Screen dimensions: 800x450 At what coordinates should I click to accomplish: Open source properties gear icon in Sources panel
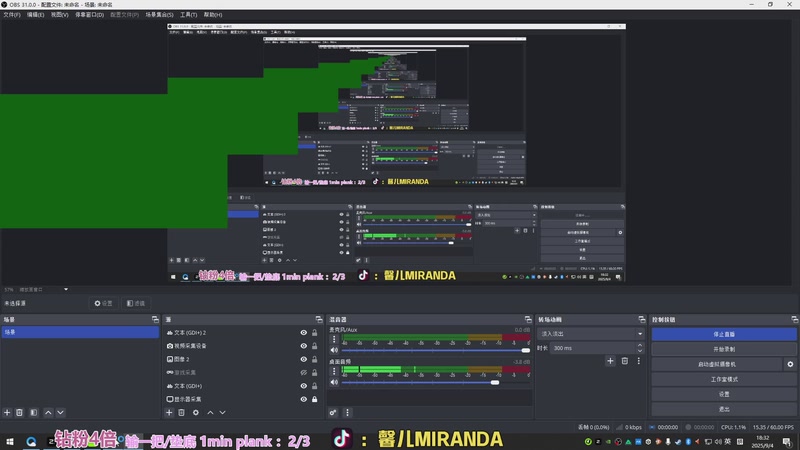[x=196, y=412]
